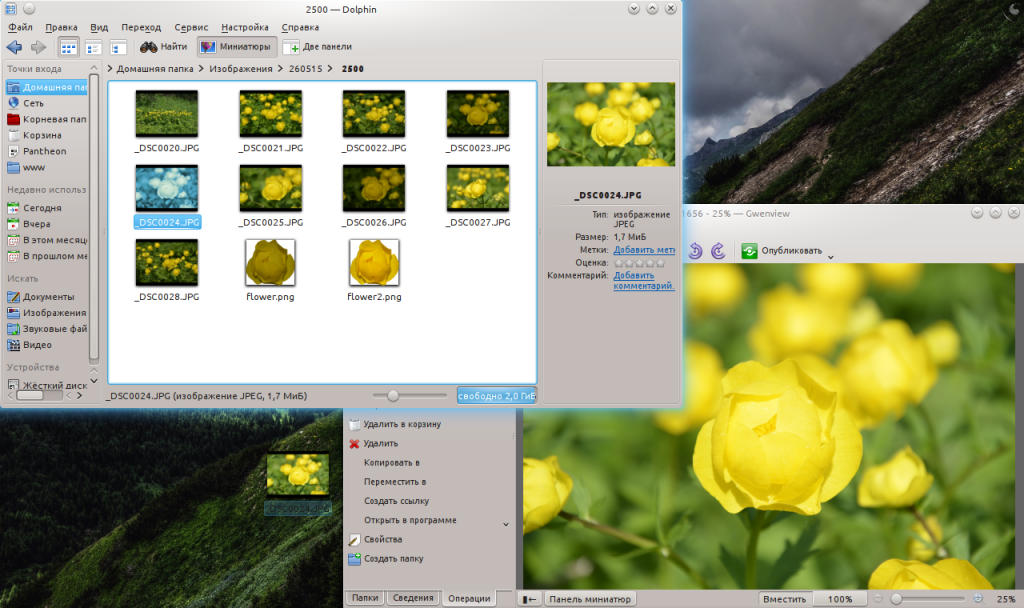Image resolution: width=1024 pixels, height=608 pixels.
Task: Open Корневая папка in the places panel
Action: 46,119
